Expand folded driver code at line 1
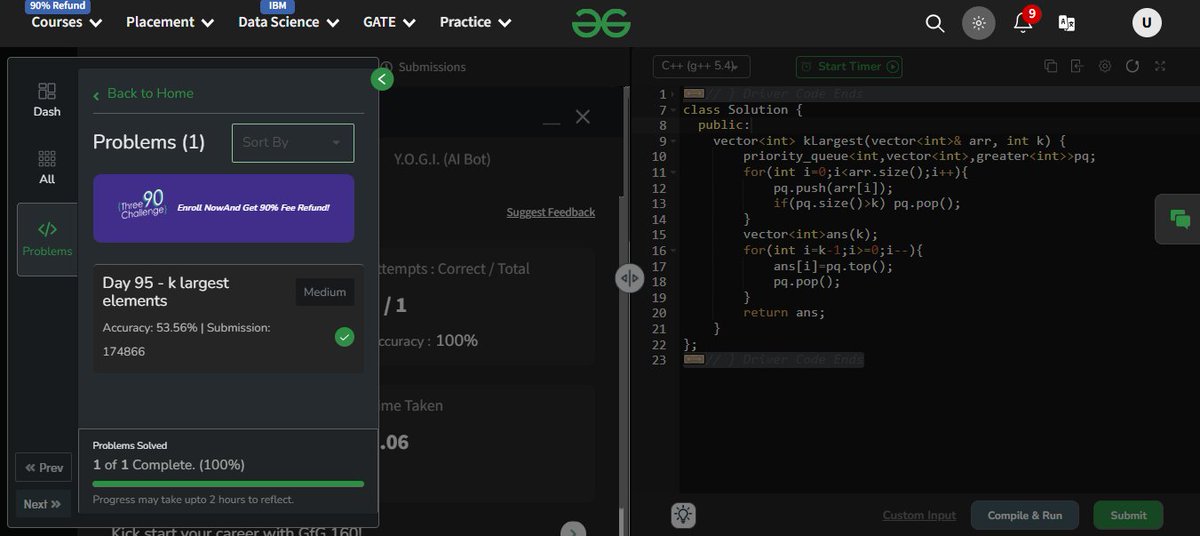This screenshot has height=536, width=1200. 675,94
